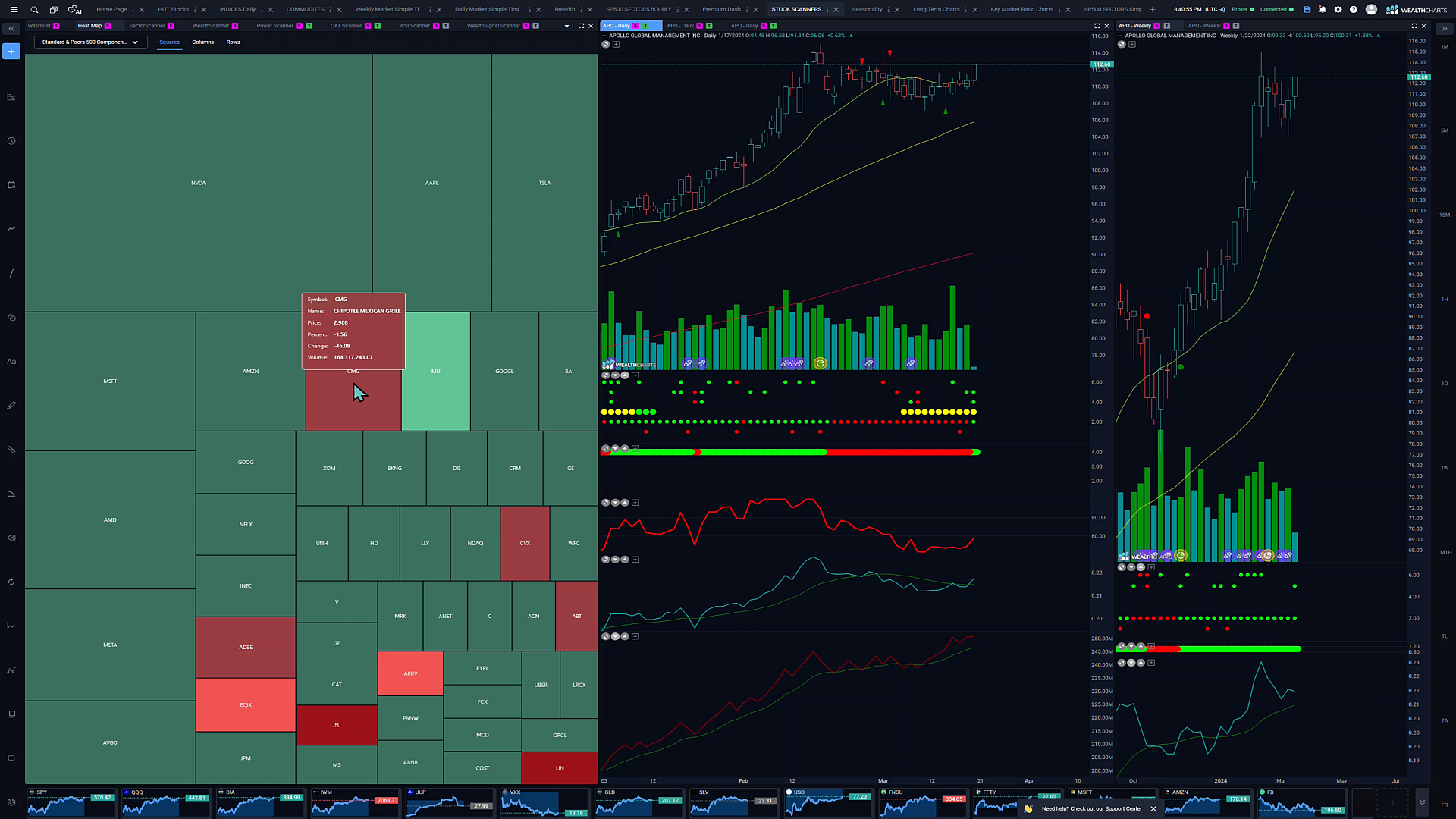The image size is (1456, 819).
Task: Select the Columns heat map layout
Action: pyautogui.click(x=202, y=42)
